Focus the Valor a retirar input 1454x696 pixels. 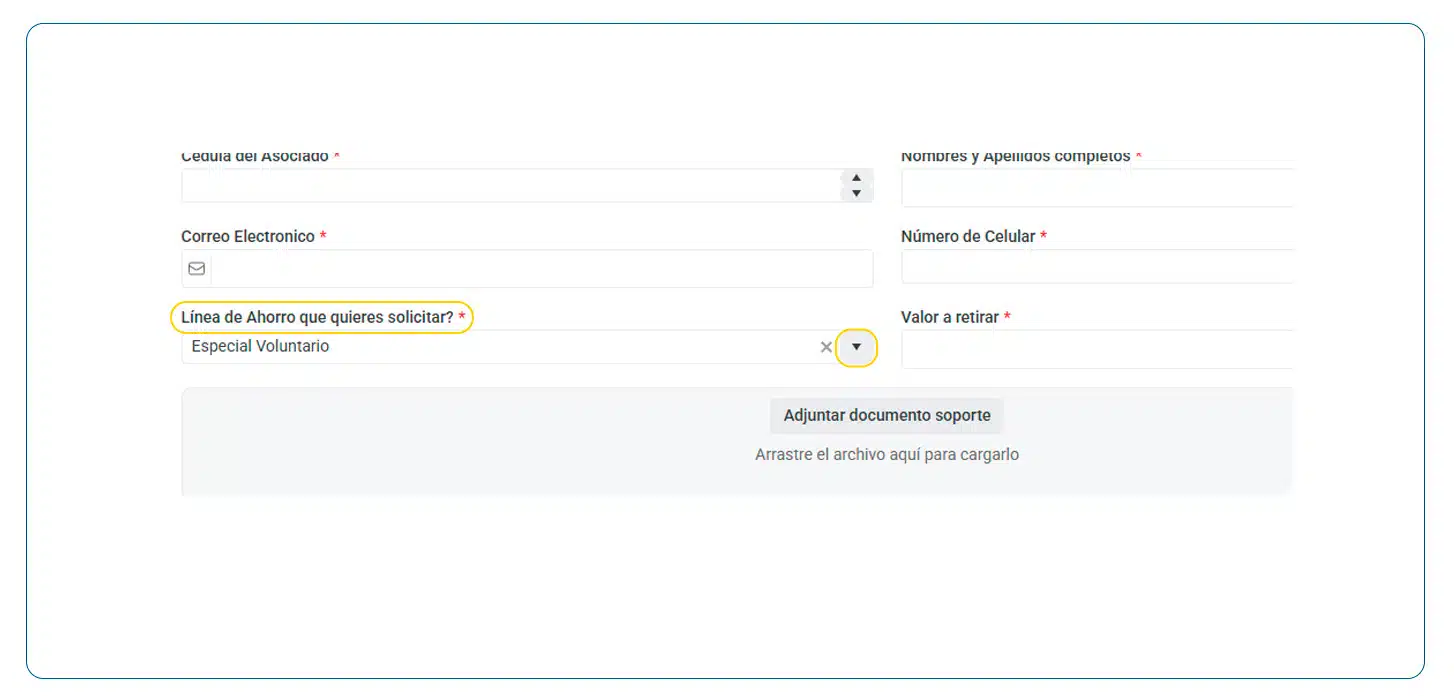(x=1096, y=350)
